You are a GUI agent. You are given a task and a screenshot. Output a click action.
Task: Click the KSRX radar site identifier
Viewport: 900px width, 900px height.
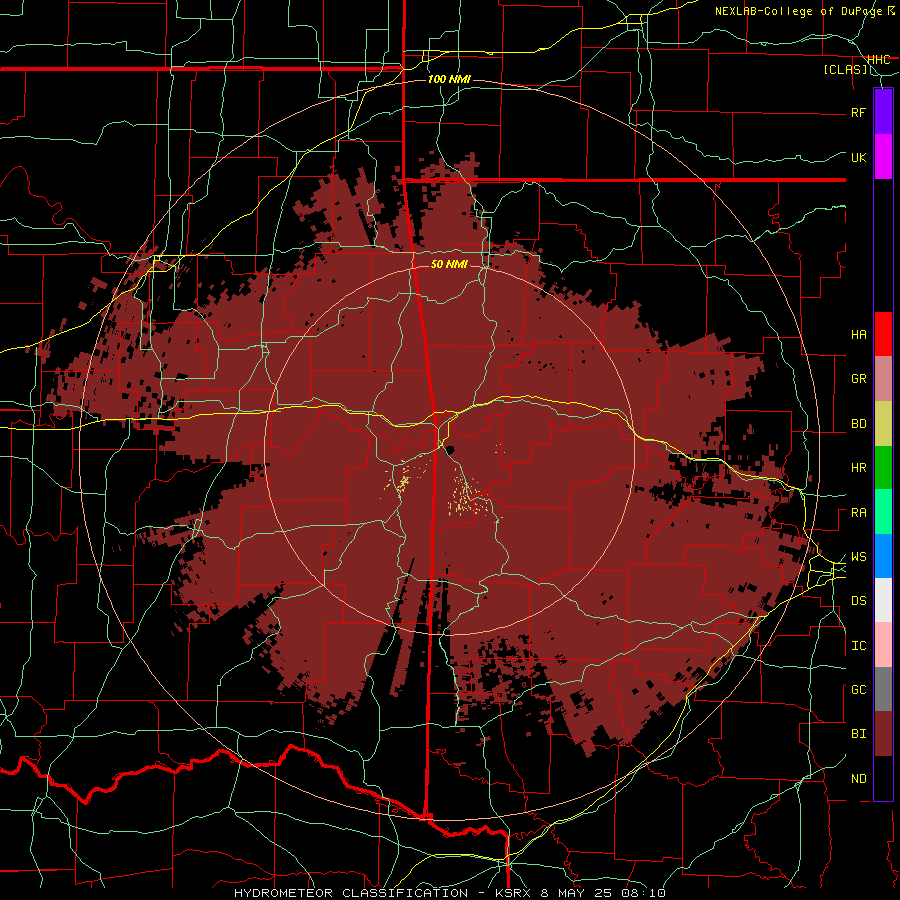click(x=513, y=893)
